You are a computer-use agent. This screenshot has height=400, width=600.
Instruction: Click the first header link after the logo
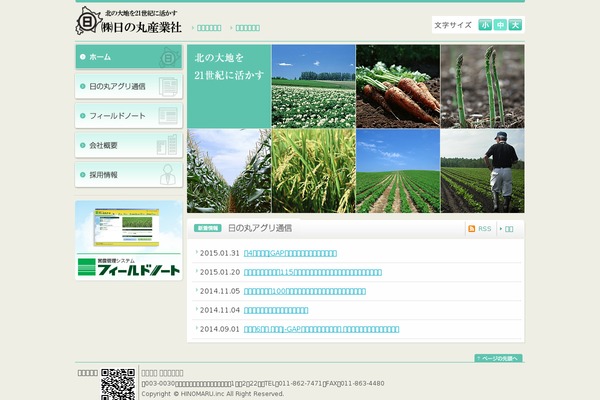[209, 28]
